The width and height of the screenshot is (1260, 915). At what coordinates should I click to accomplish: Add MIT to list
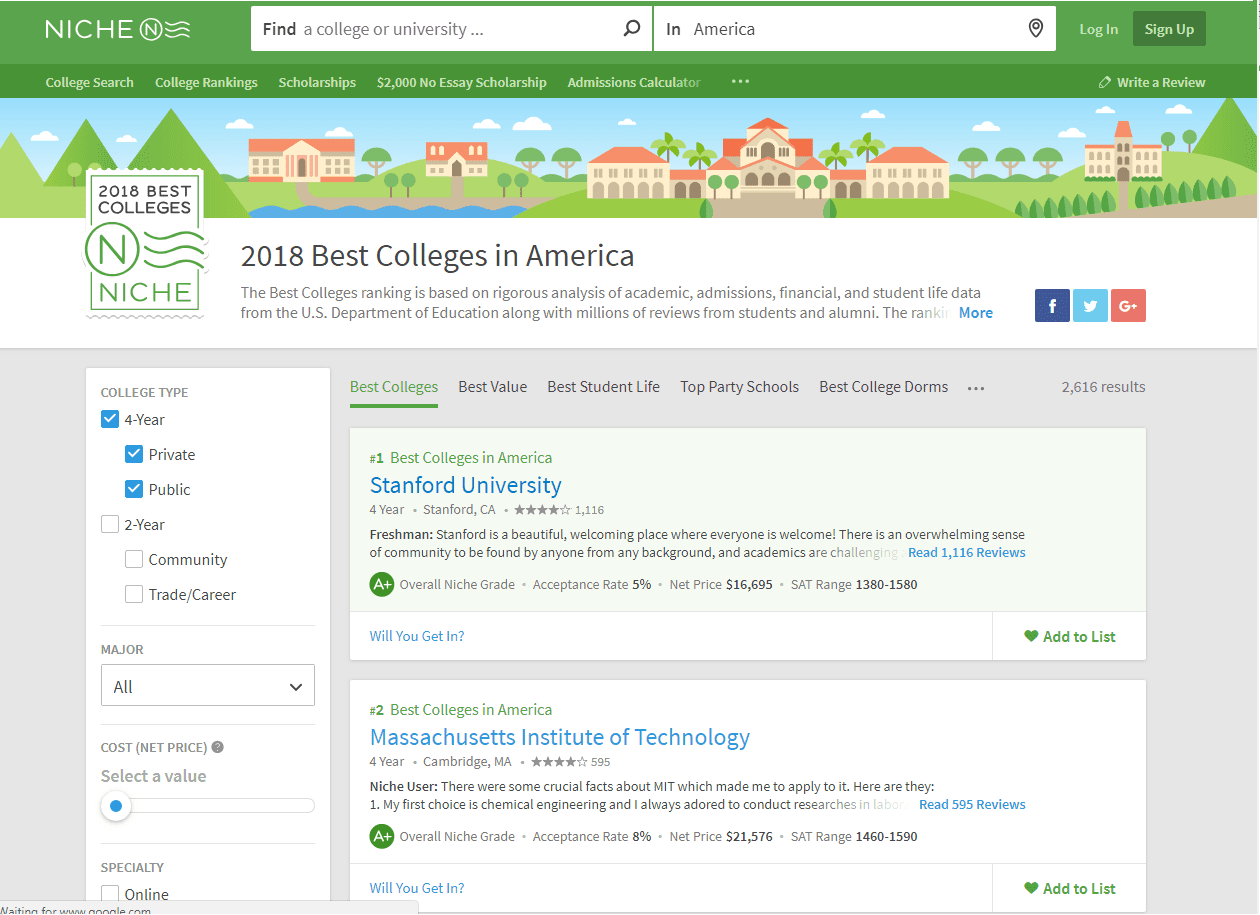pyautogui.click(x=1070, y=888)
